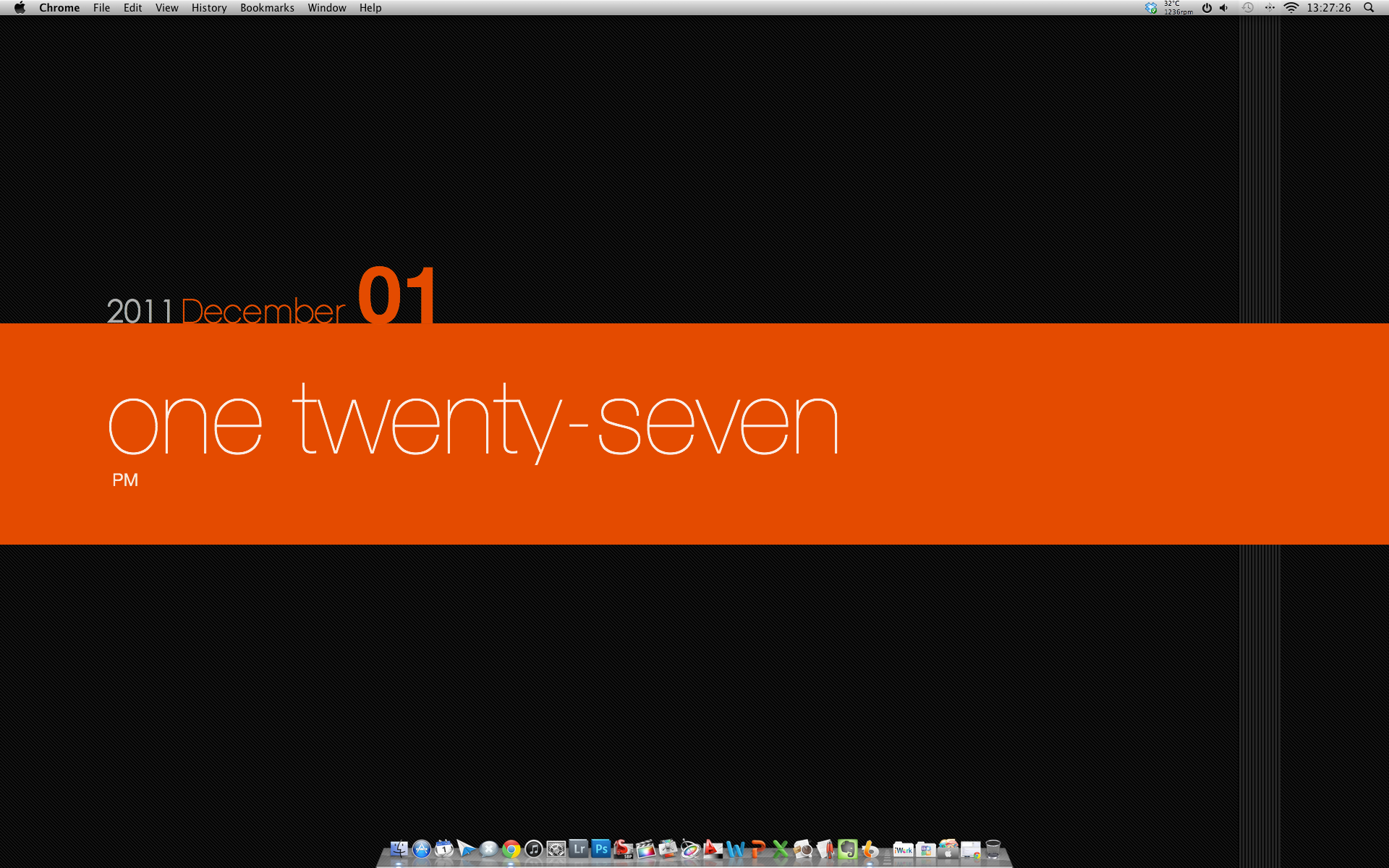
Task: Launch the App Store from the dock
Action: click(x=422, y=849)
